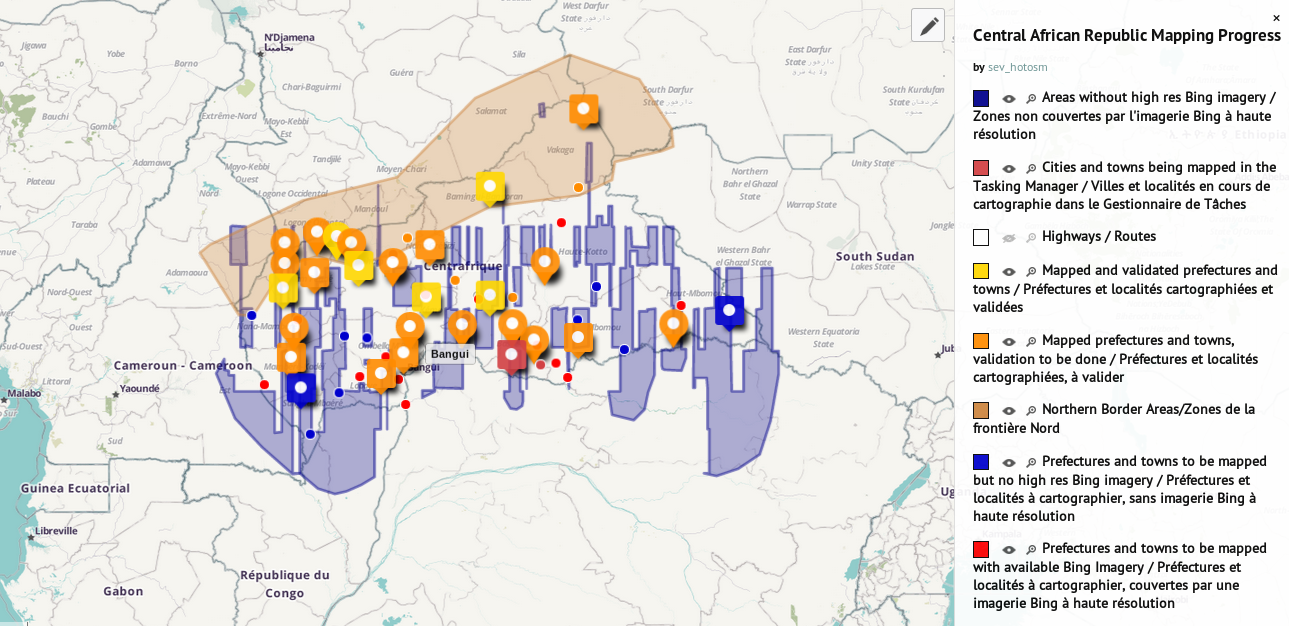Toggle eye for 'but no high res Bing imagery' layer
Screen dimensions: 1289x626
tap(1009, 463)
